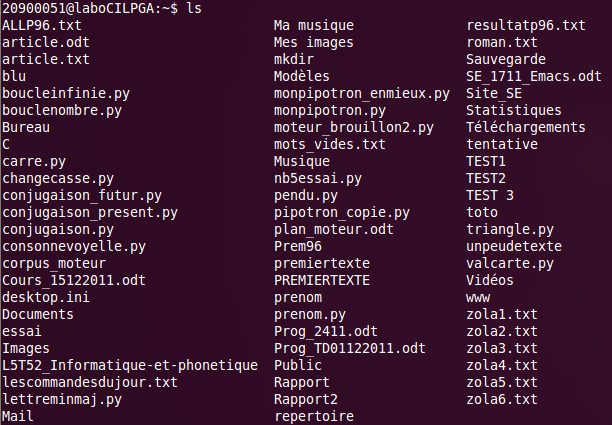This screenshot has width=612, height=425.
Task: Click moteur_brouillon2.py in middle column
Action: click(x=354, y=128)
